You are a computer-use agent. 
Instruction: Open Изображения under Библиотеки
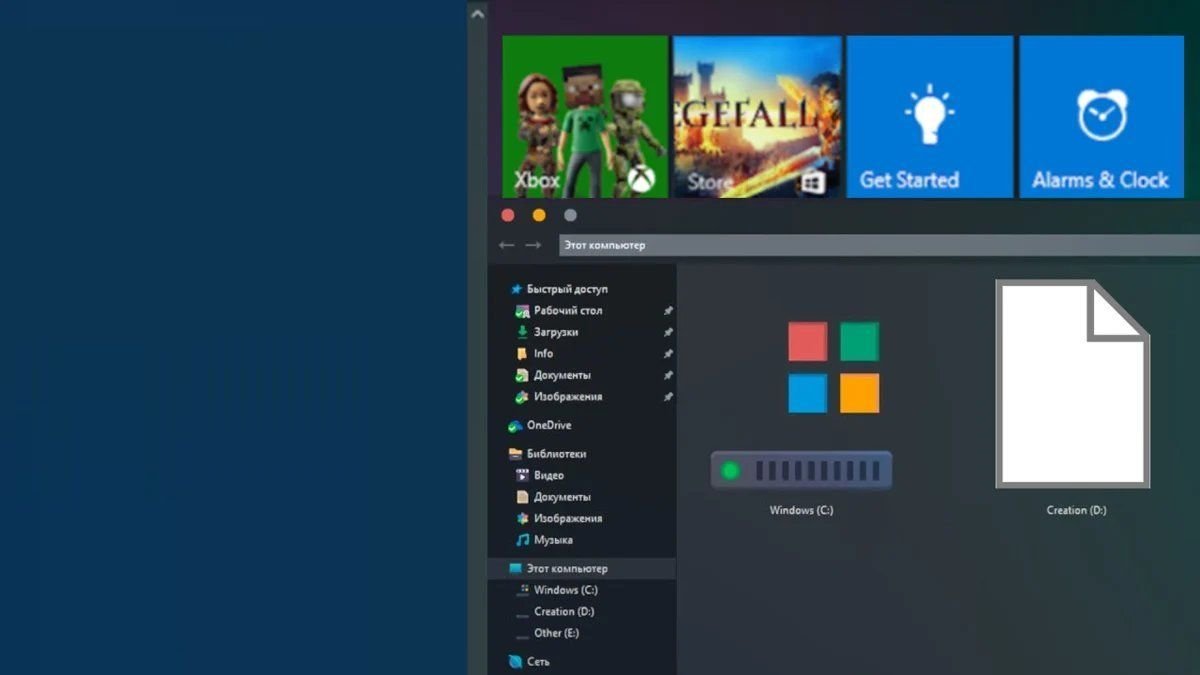pos(568,519)
